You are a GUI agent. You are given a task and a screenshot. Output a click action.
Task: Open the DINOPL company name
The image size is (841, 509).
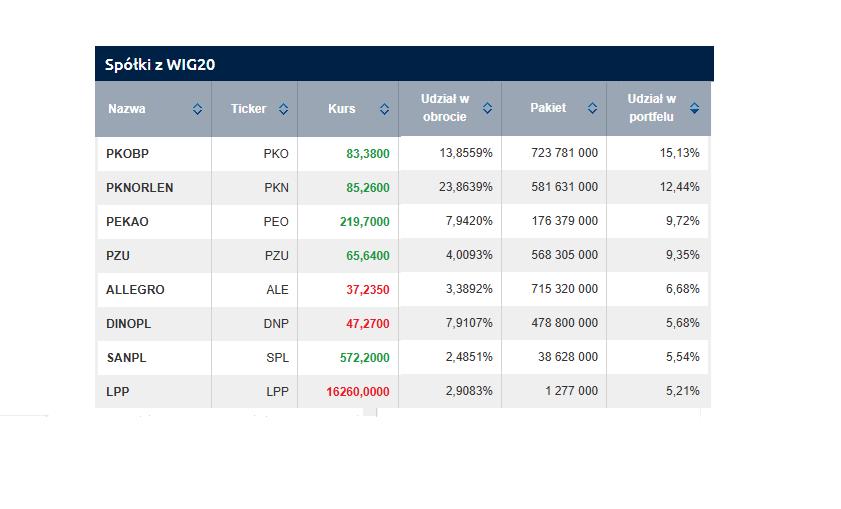[x=129, y=324]
